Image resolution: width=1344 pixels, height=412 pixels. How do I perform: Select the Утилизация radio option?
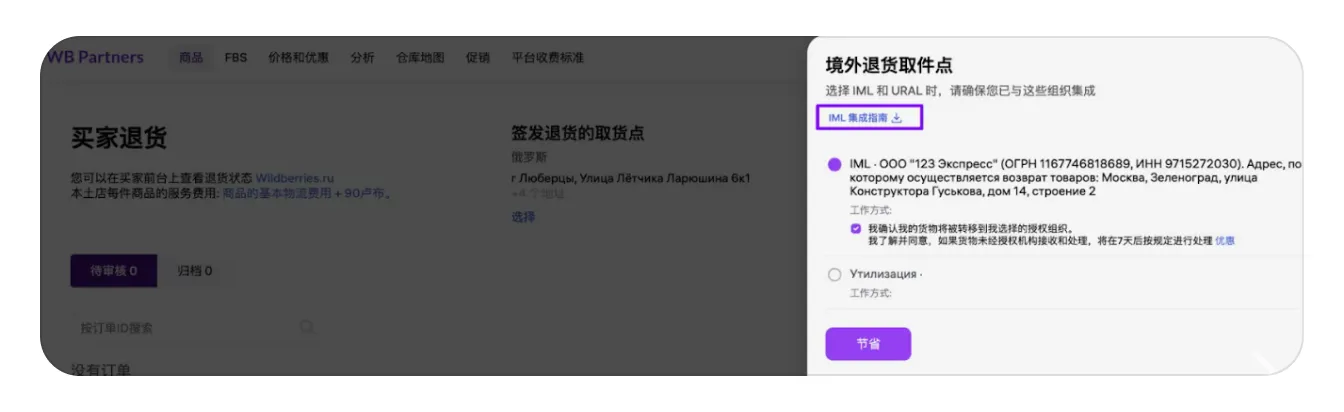point(834,274)
